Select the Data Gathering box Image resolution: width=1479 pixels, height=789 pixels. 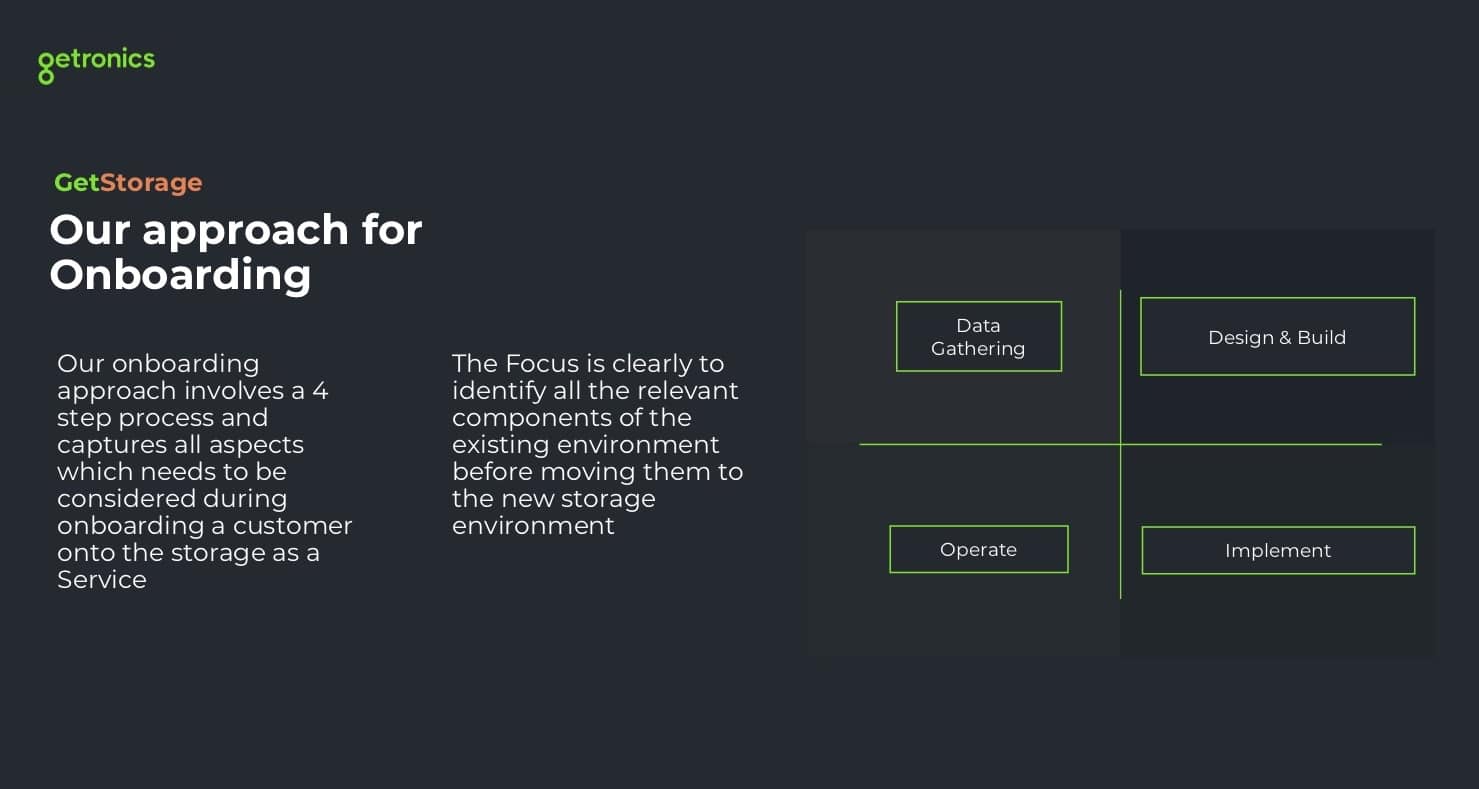pos(978,337)
